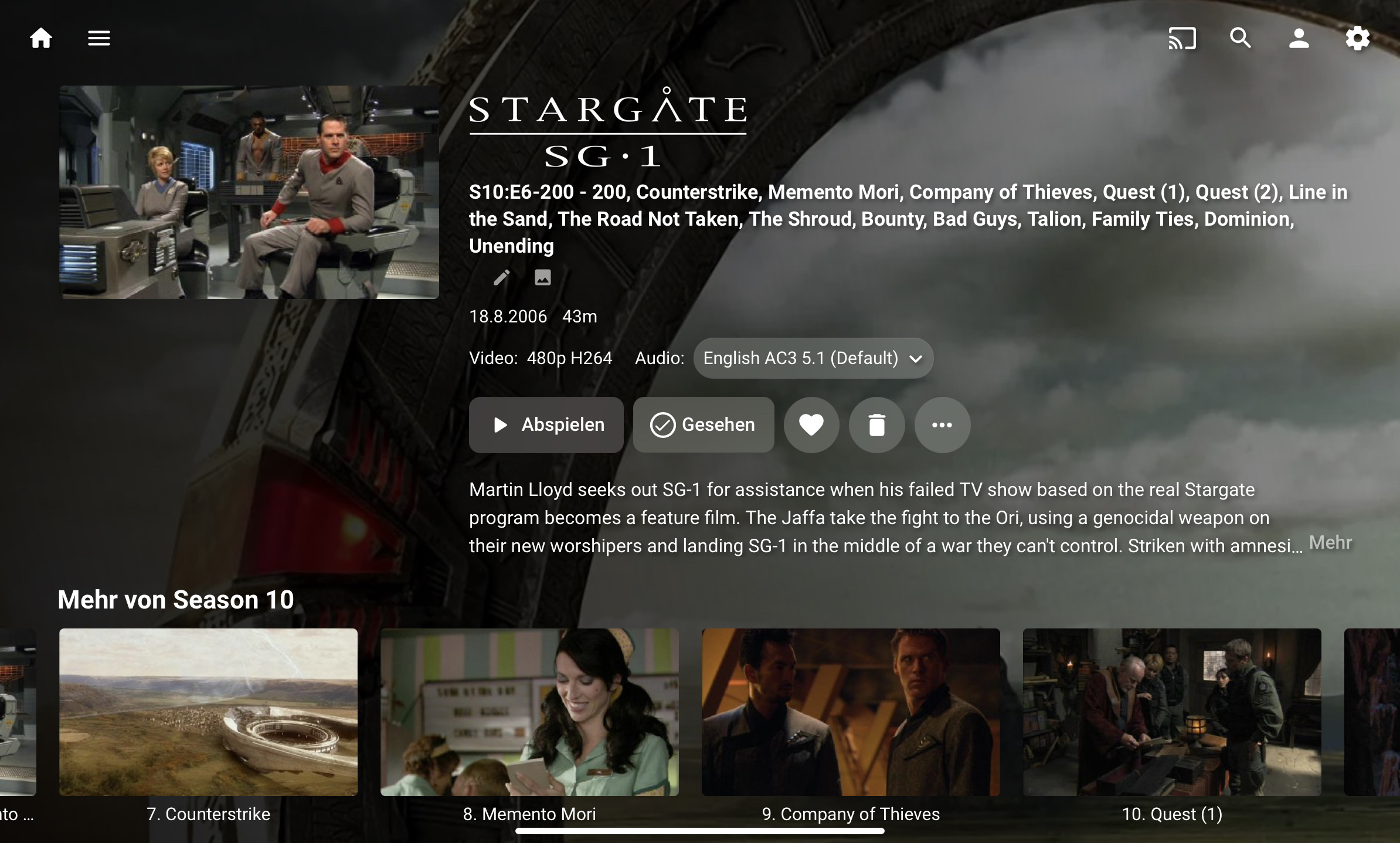
Task: Delete the episode with the trash icon
Action: pos(876,425)
